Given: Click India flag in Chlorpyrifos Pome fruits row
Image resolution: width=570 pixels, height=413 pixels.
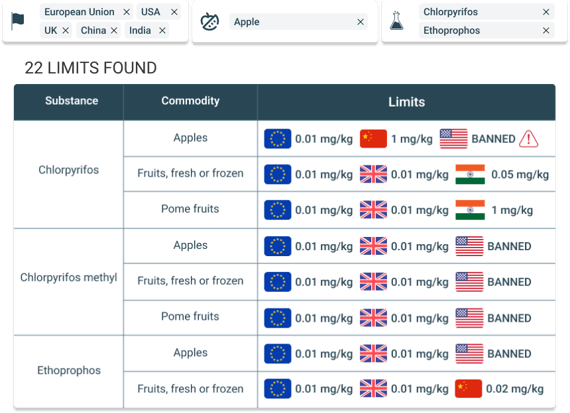Looking at the screenshot, I should click(470, 210).
